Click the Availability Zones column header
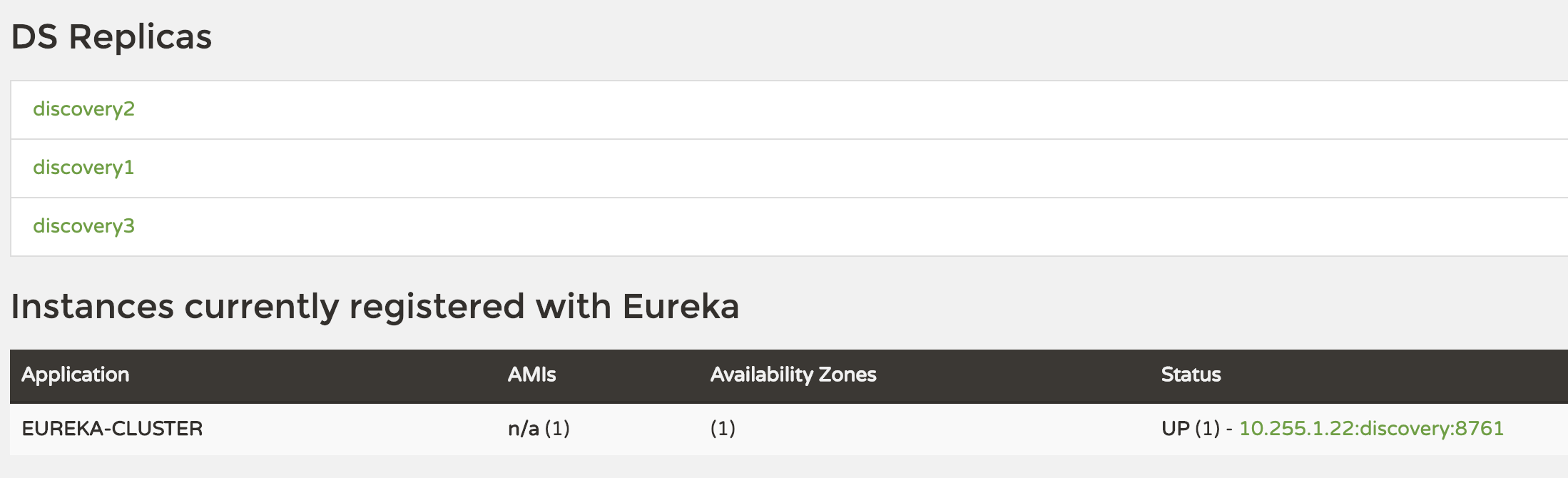Viewport: 1568px width, 478px height. tap(793, 374)
